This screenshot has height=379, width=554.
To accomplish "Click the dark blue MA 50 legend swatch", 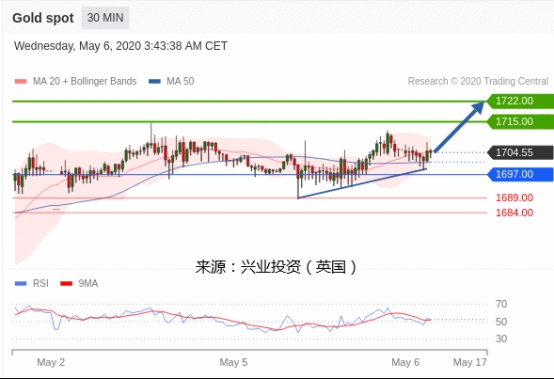I will [x=154, y=82].
